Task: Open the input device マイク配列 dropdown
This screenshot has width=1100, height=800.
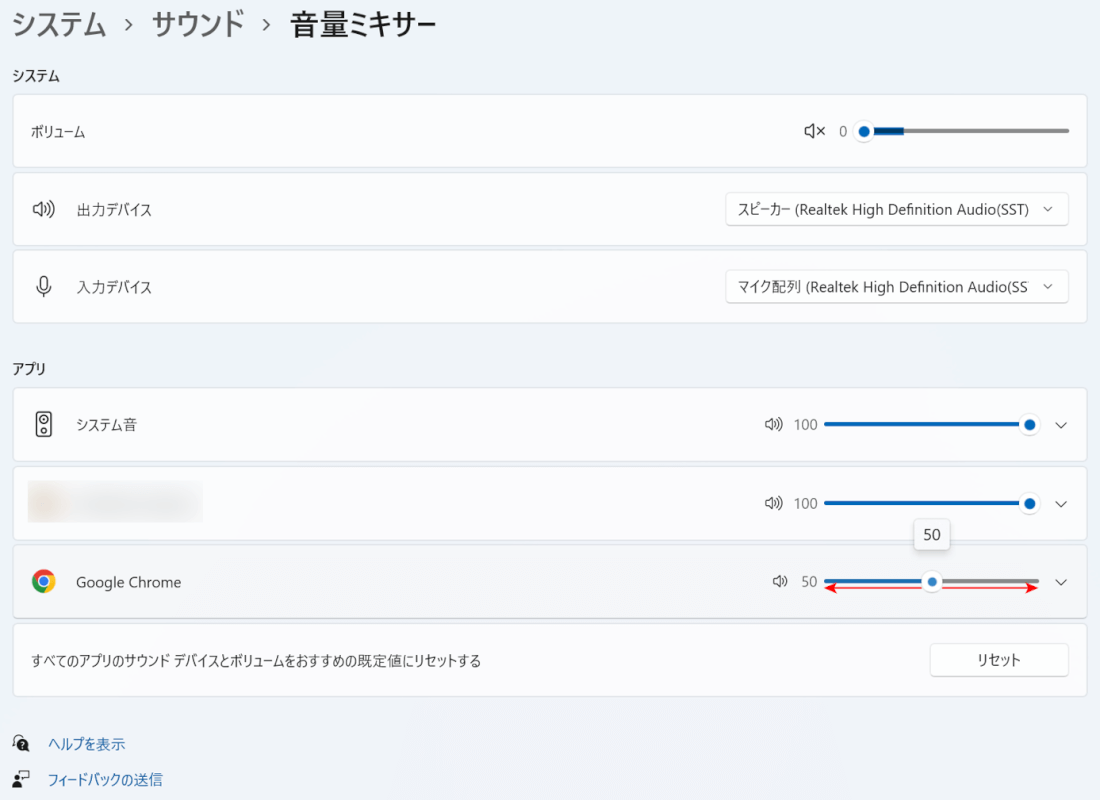Action: [x=896, y=287]
